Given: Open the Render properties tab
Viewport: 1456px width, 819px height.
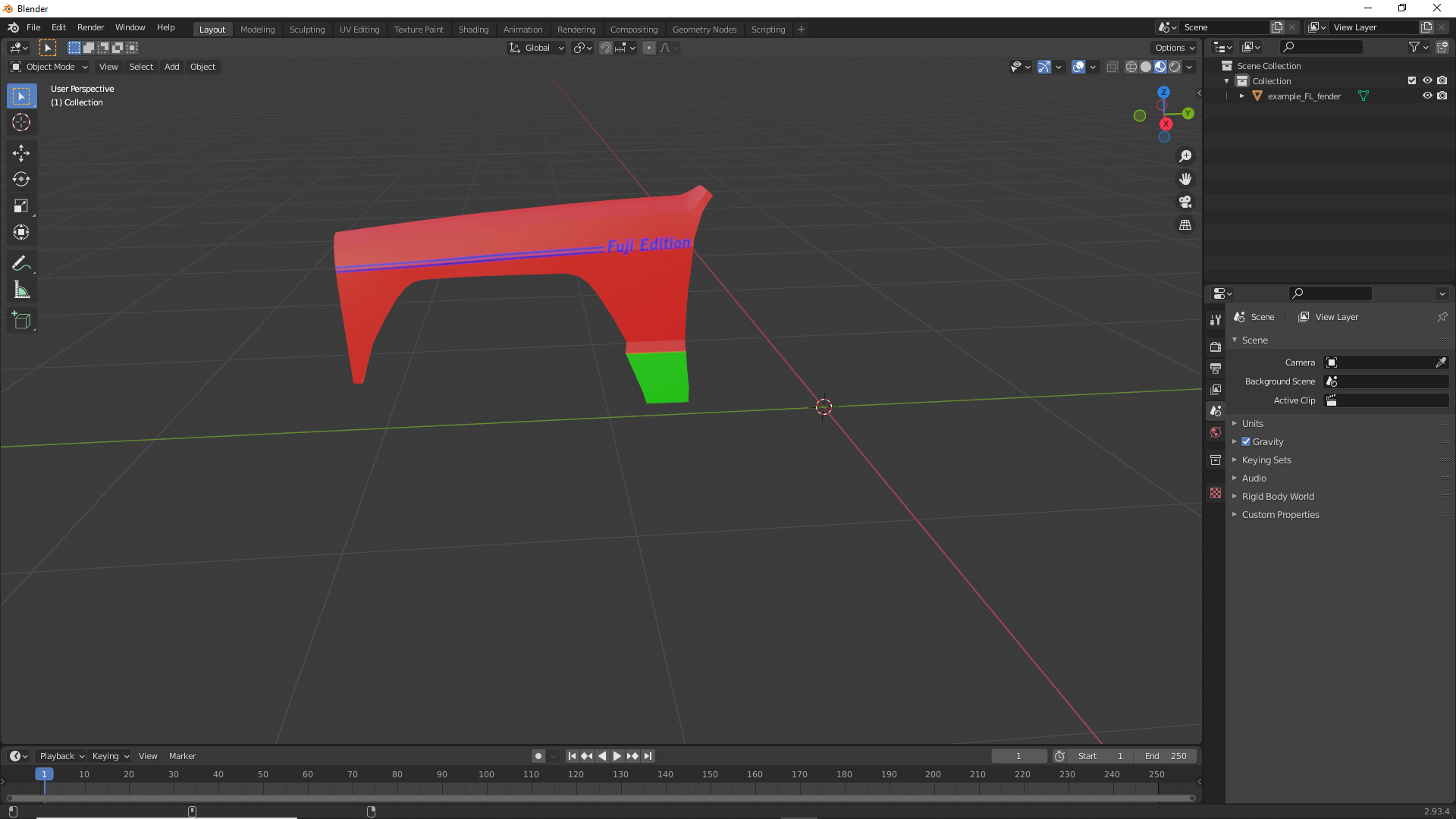Looking at the screenshot, I should coord(1216,347).
